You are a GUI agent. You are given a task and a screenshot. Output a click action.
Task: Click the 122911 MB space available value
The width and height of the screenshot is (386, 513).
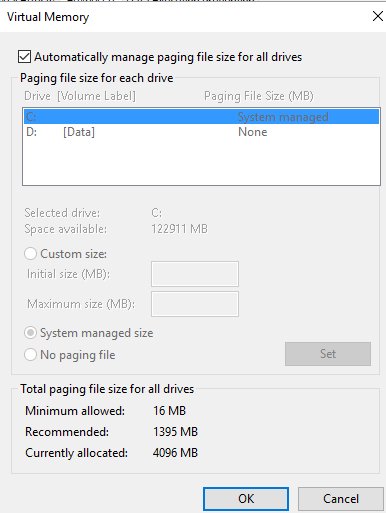(179, 229)
